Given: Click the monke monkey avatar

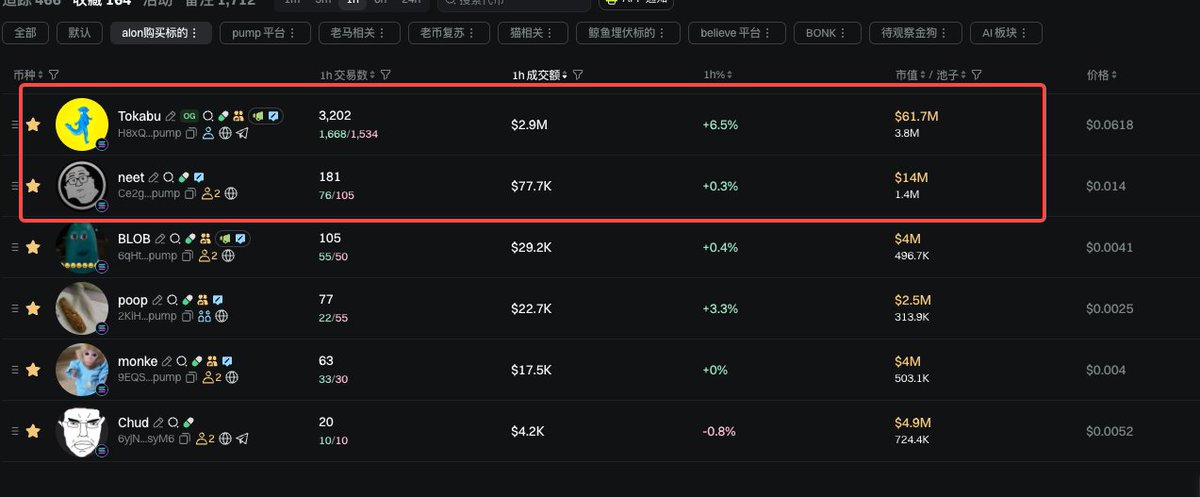Looking at the screenshot, I should tap(82, 369).
